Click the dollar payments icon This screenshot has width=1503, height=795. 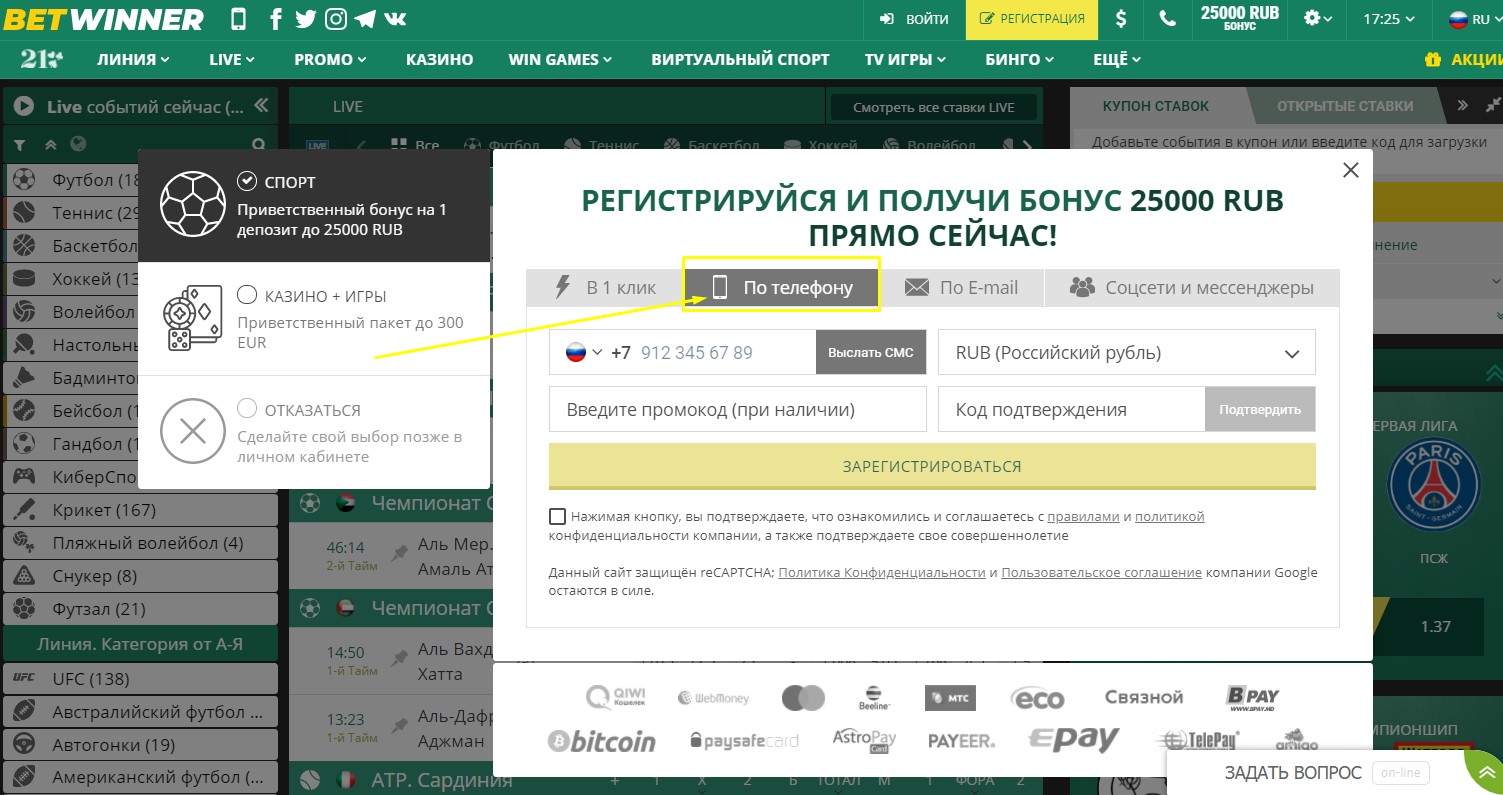1121,19
